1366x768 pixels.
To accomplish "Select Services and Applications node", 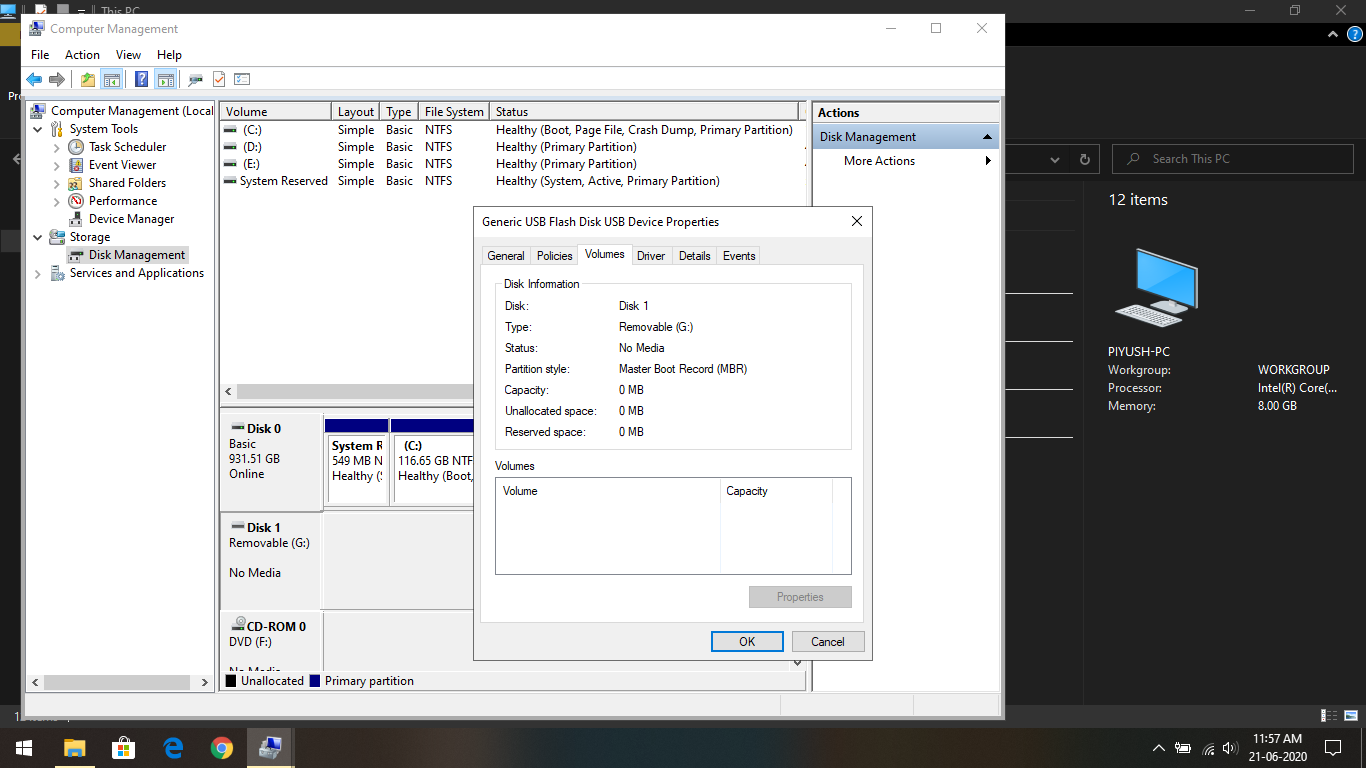I will (x=136, y=273).
